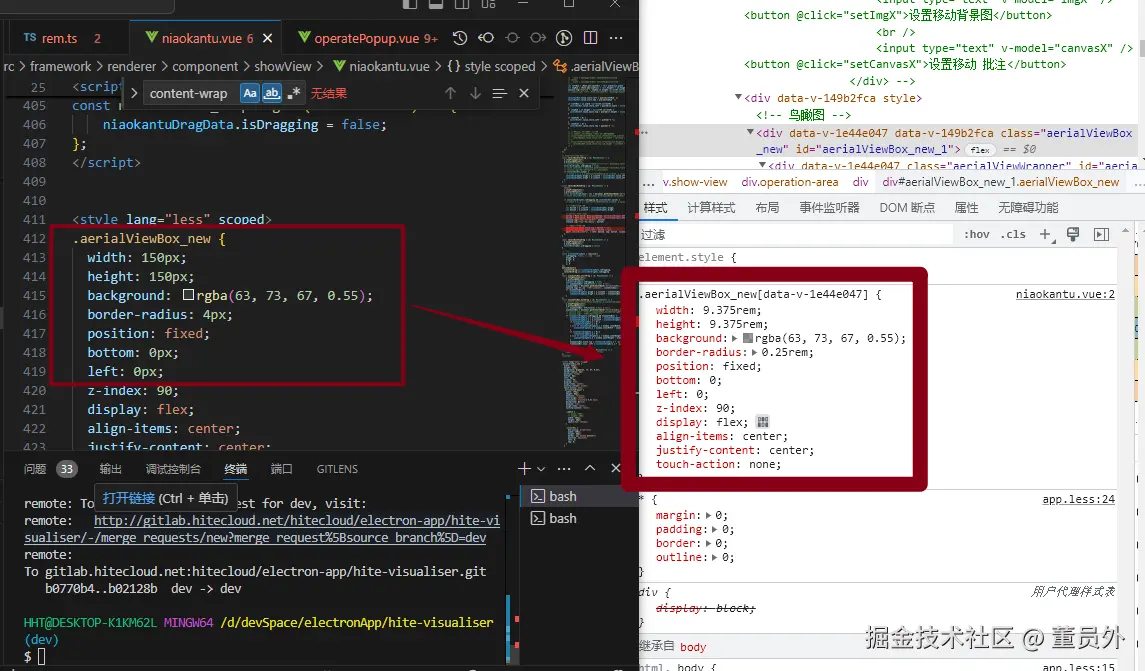Expand the replace field chevron in find widget
Viewport: 1145px width, 671px height.
point(134,93)
